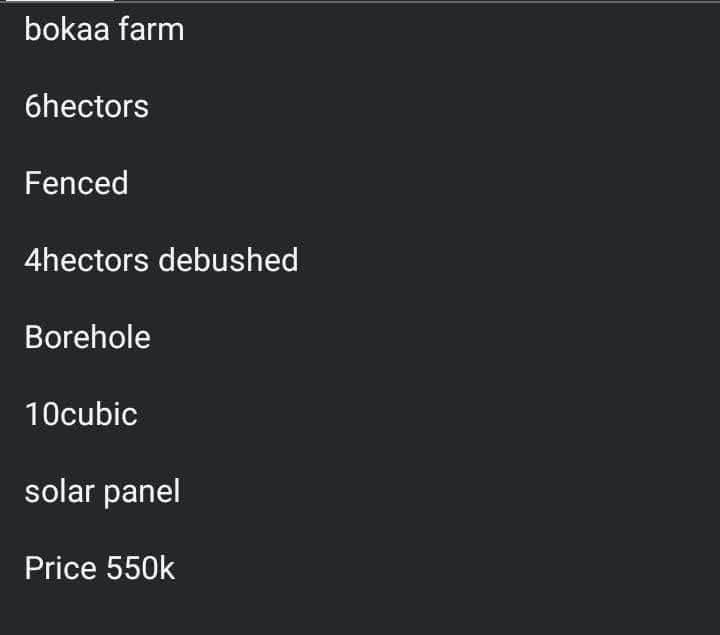Viewport: 720px width, 635px height.
Task: Click the digit "6" before hectors
Action: point(33,106)
